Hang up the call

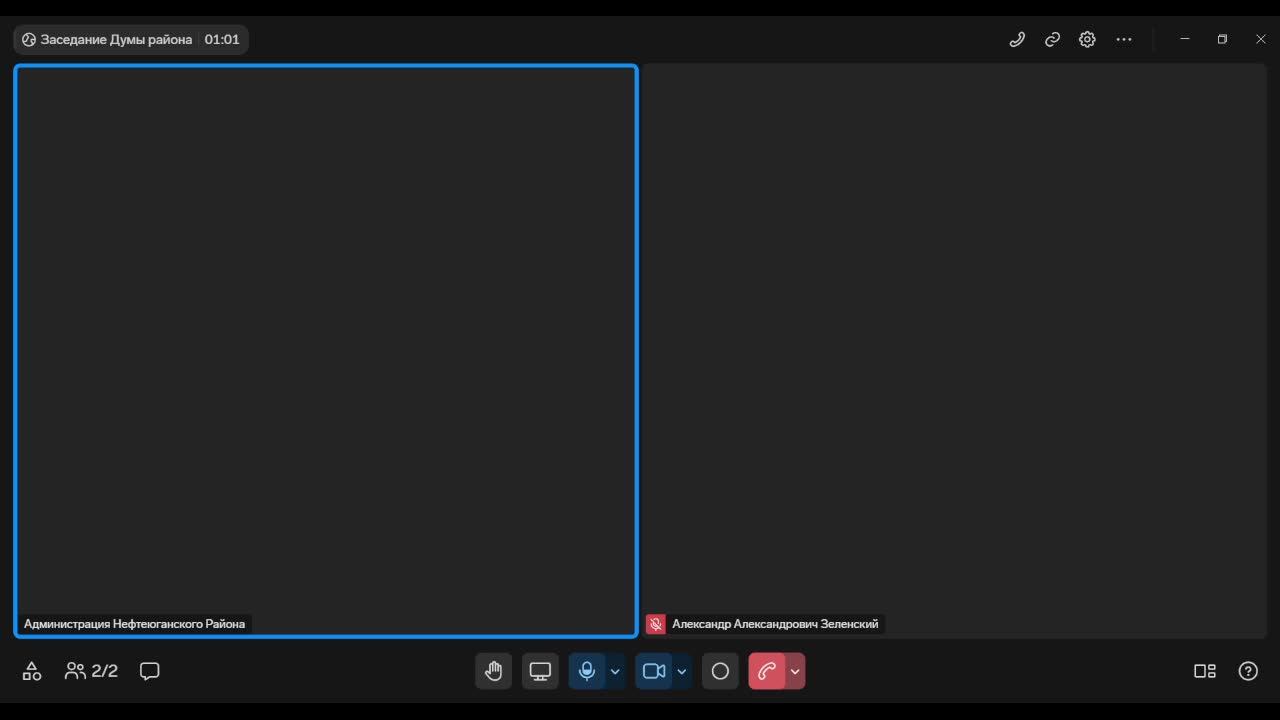point(767,671)
